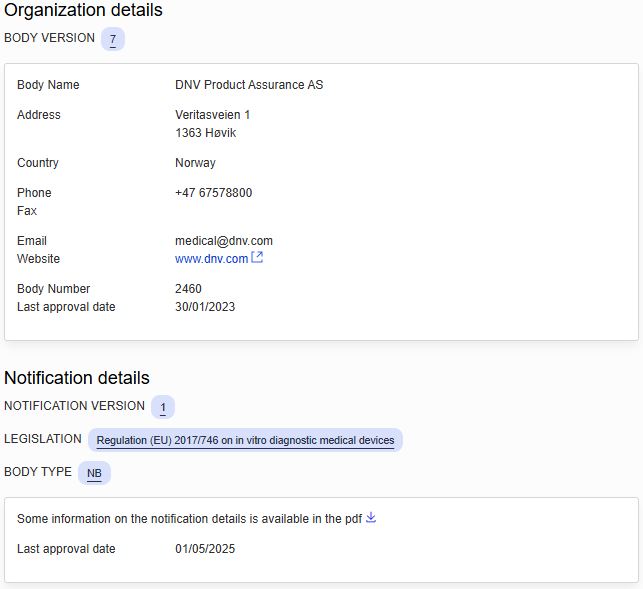Click the organization approval date 30/01/2023
This screenshot has width=643, height=589.
(x=205, y=307)
